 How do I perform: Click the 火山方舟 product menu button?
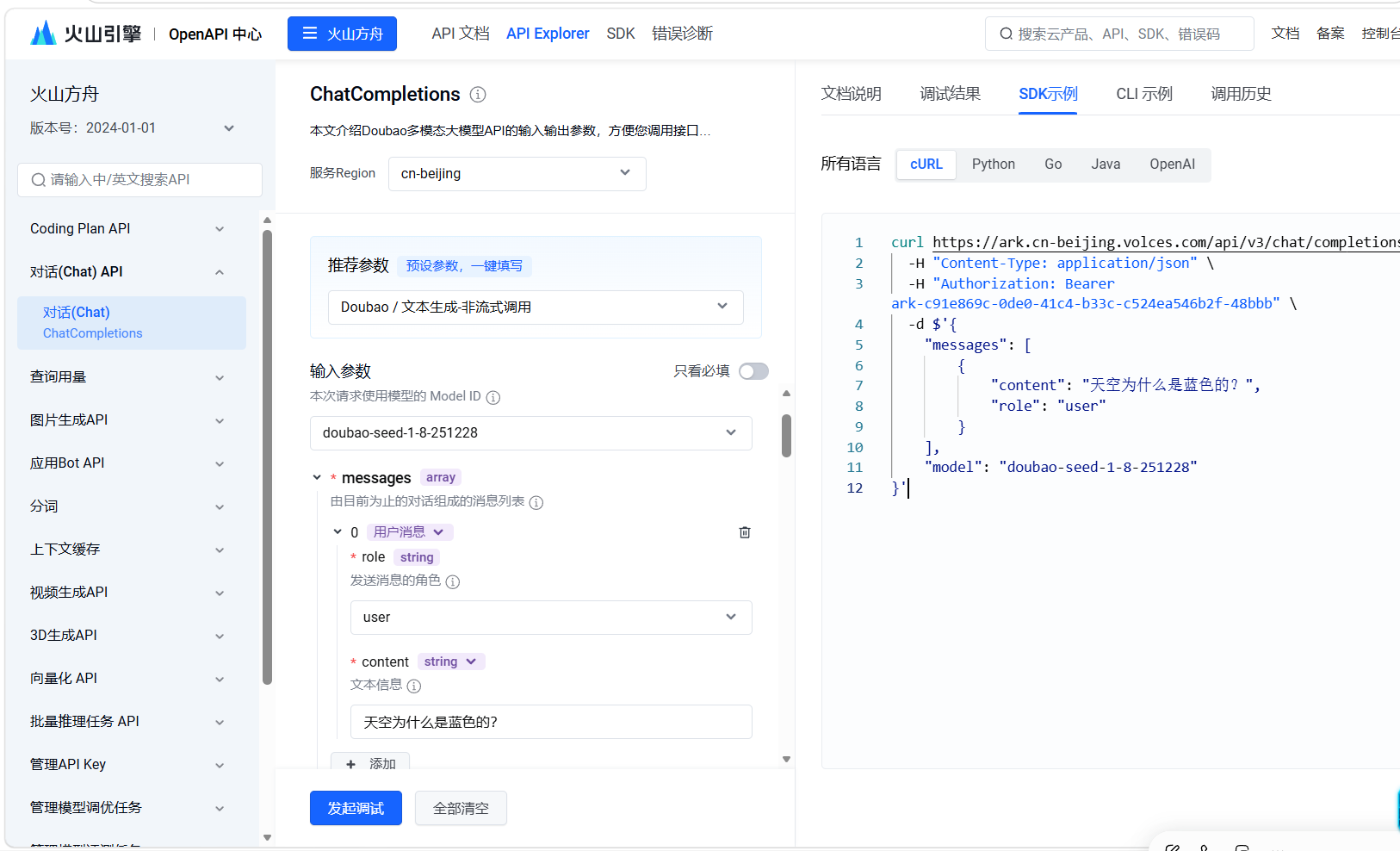click(342, 34)
